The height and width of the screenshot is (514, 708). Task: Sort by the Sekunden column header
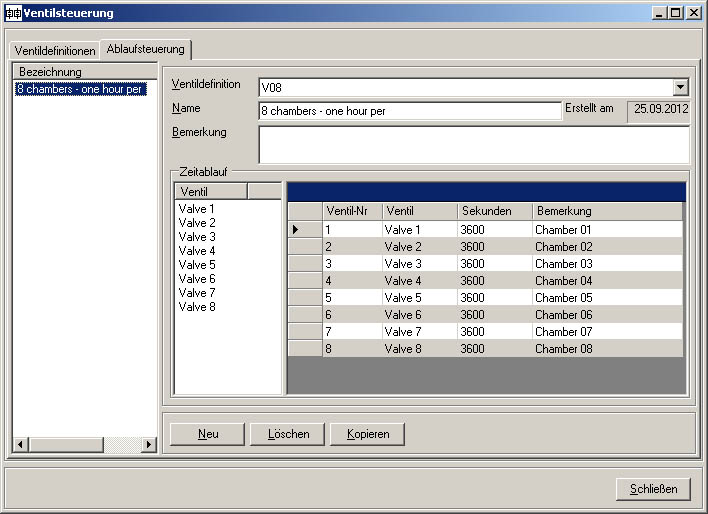(x=494, y=211)
